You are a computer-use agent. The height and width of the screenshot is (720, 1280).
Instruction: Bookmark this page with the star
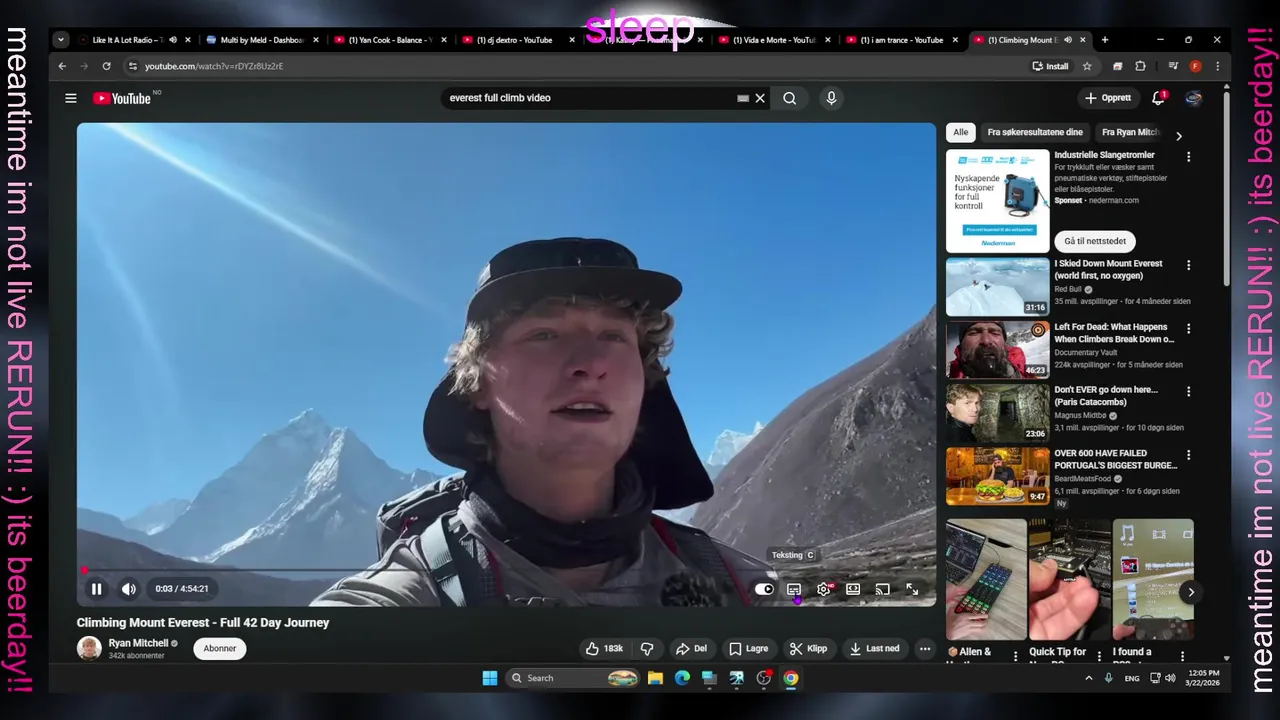click(1087, 66)
